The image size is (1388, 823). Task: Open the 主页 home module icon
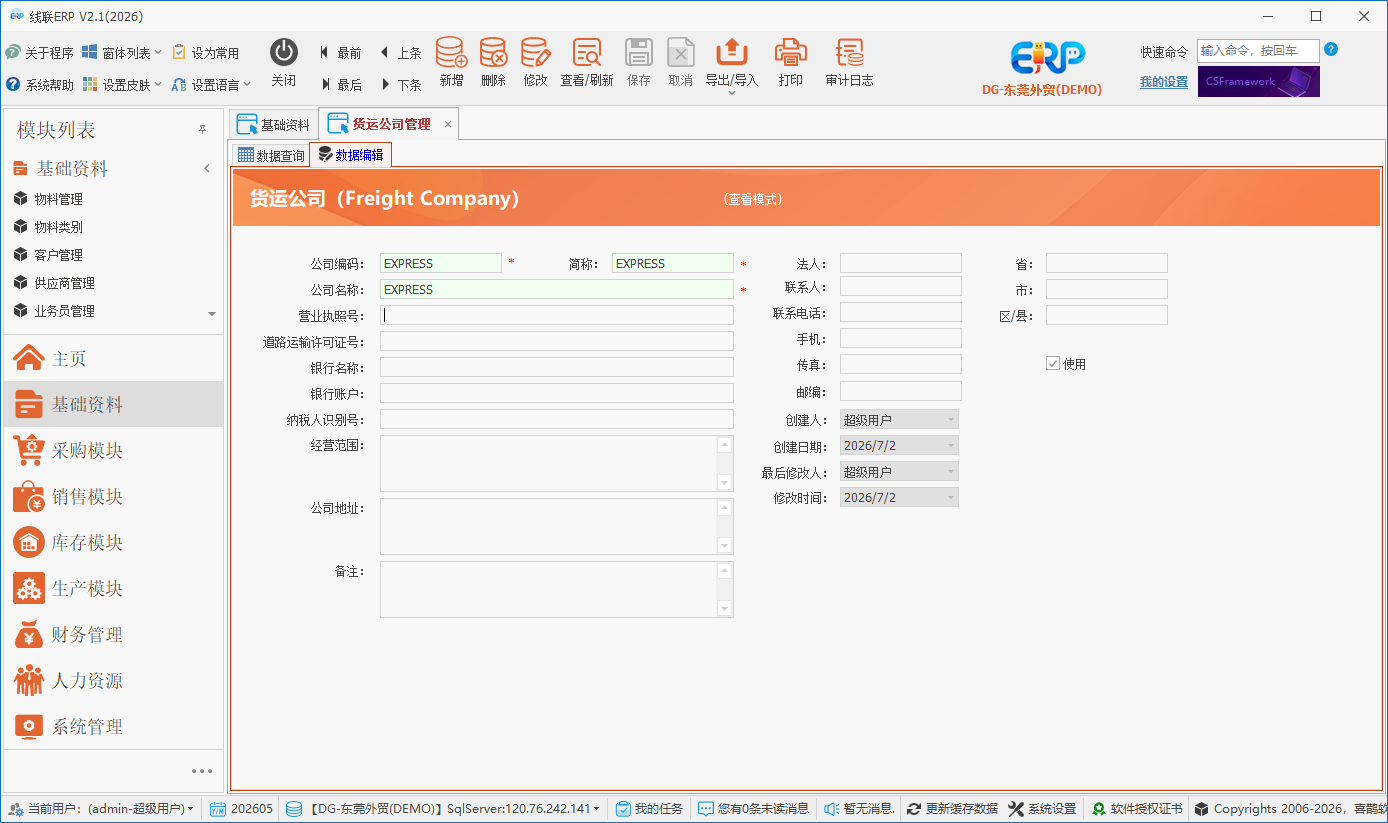[x=29, y=358]
